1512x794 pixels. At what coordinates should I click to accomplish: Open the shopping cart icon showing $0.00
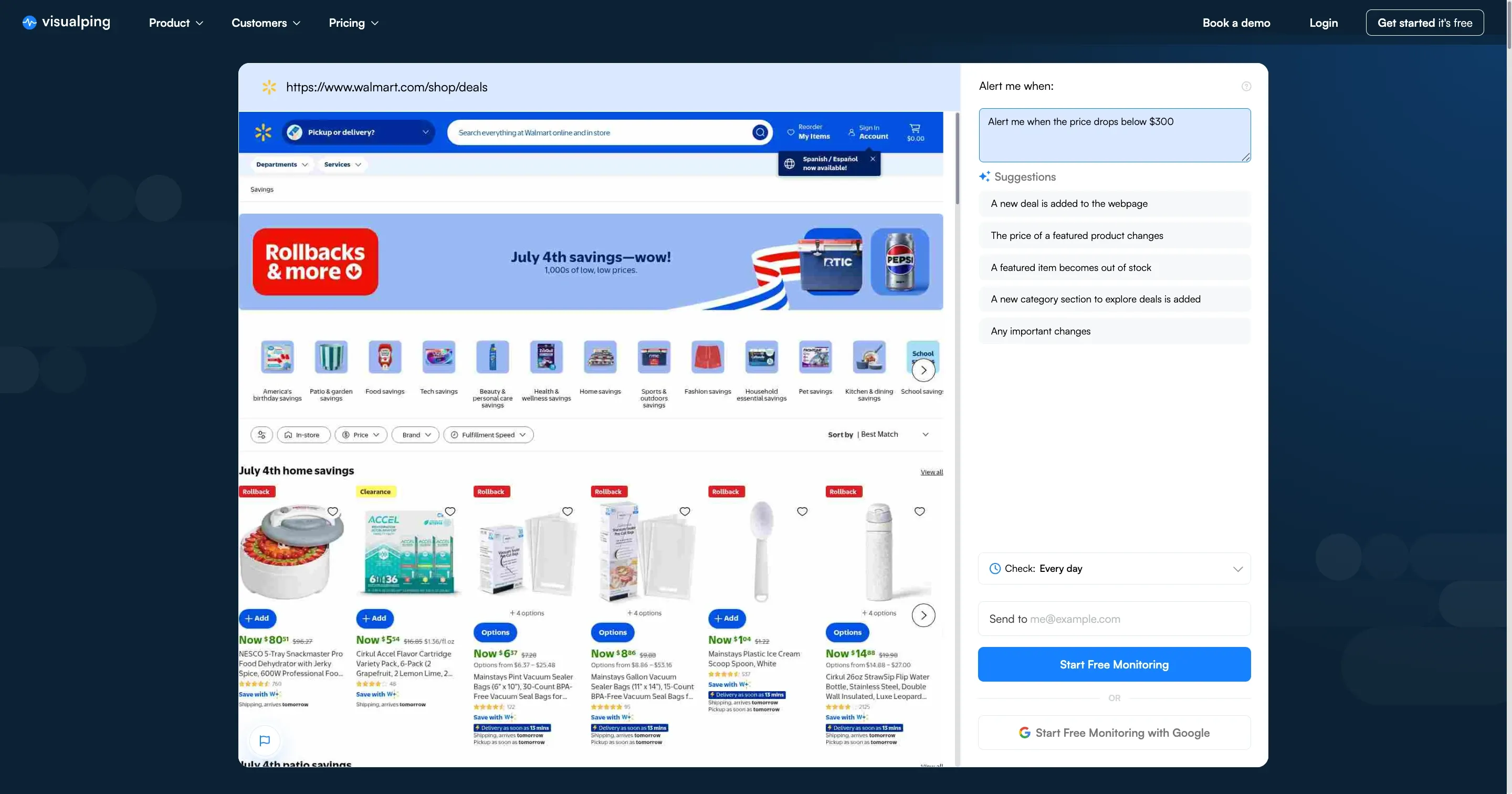tap(915, 132)
